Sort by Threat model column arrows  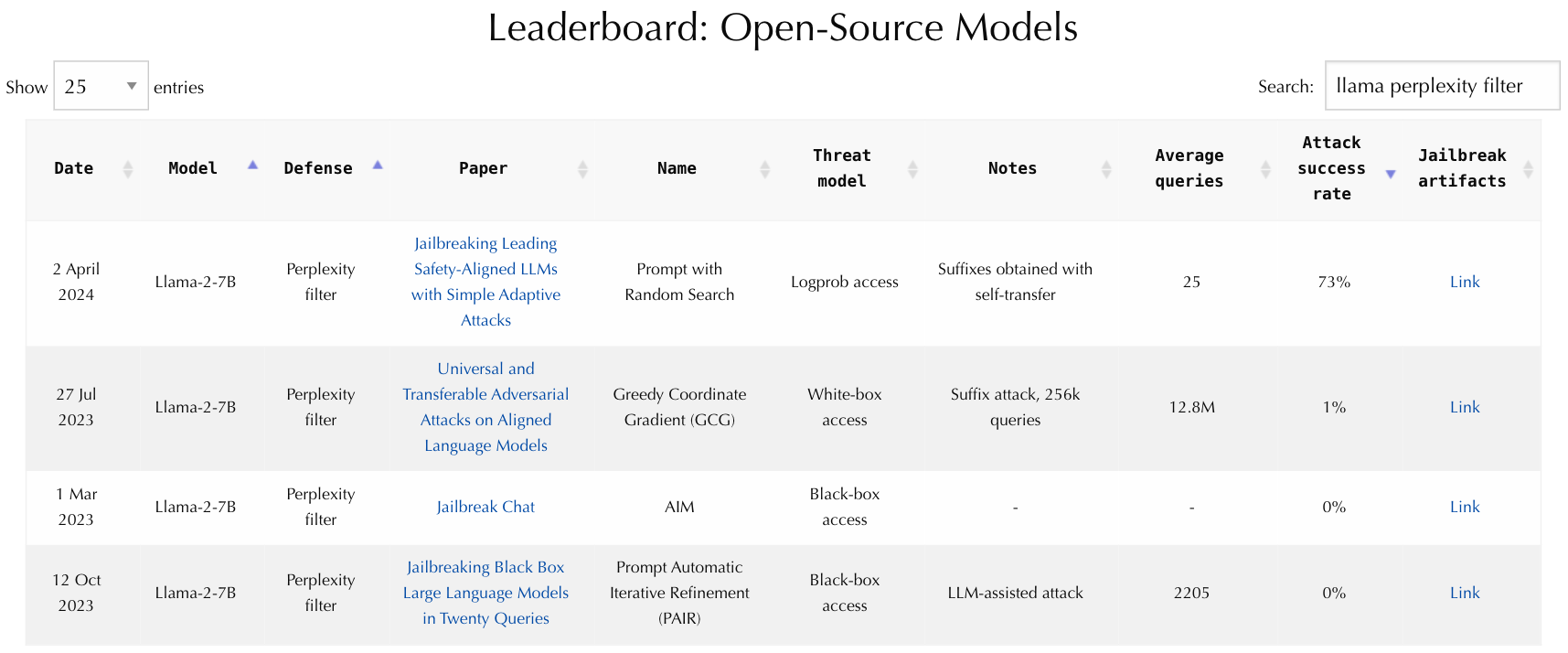pos(912,168)
